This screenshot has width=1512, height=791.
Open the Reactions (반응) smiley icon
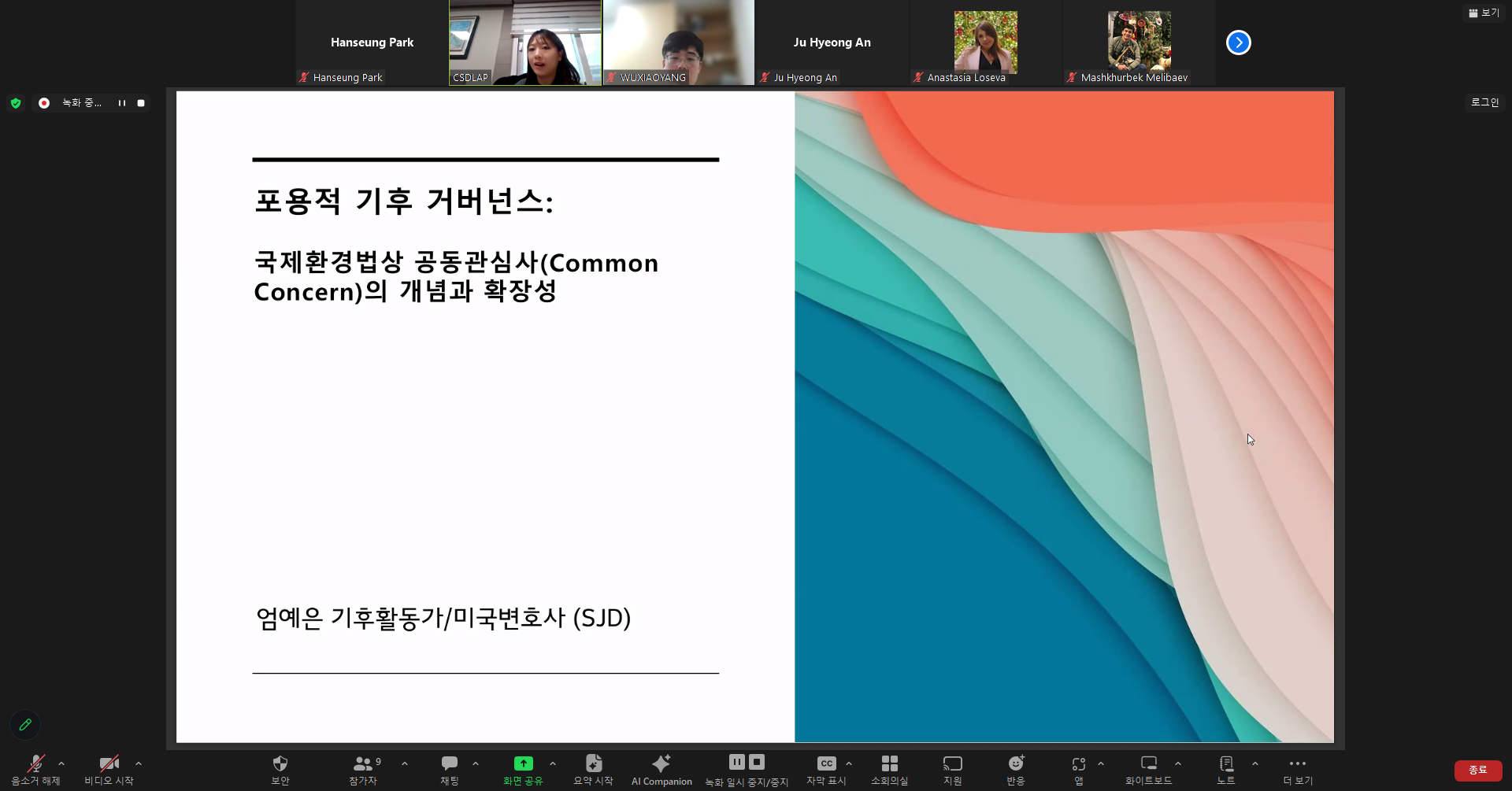click(1016, 764)
